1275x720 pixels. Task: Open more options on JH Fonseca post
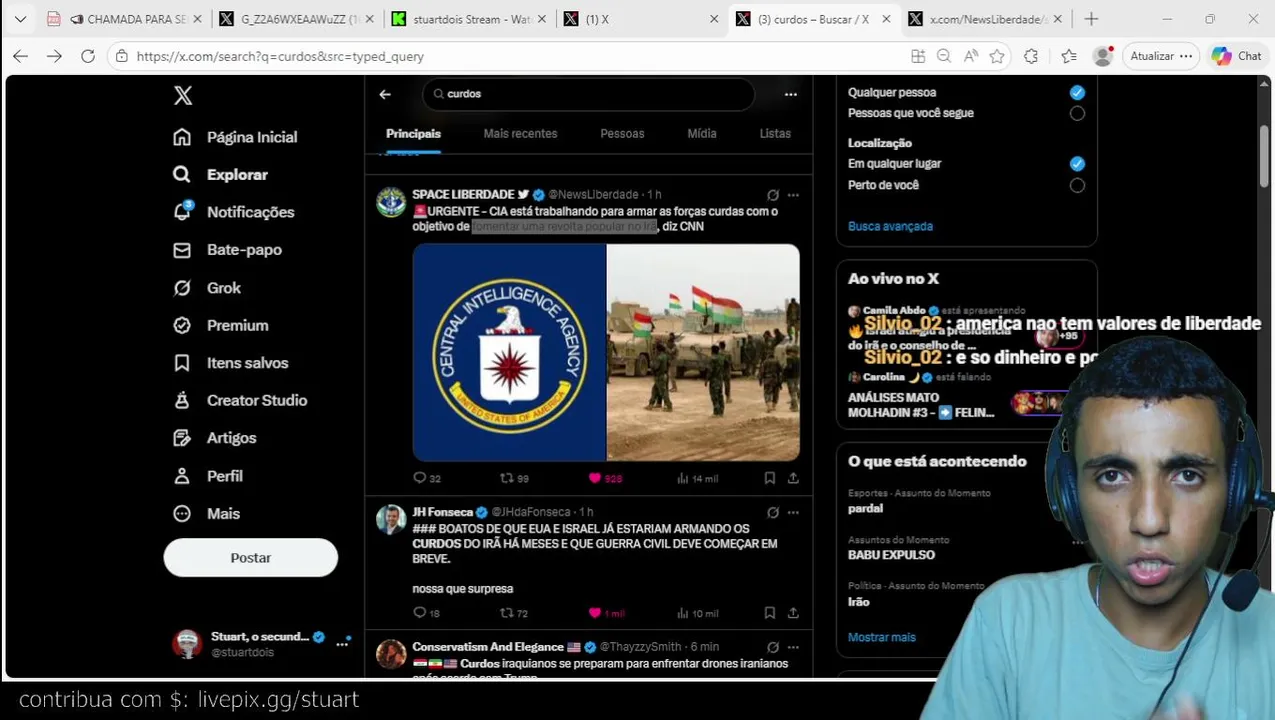click(793, 512)
